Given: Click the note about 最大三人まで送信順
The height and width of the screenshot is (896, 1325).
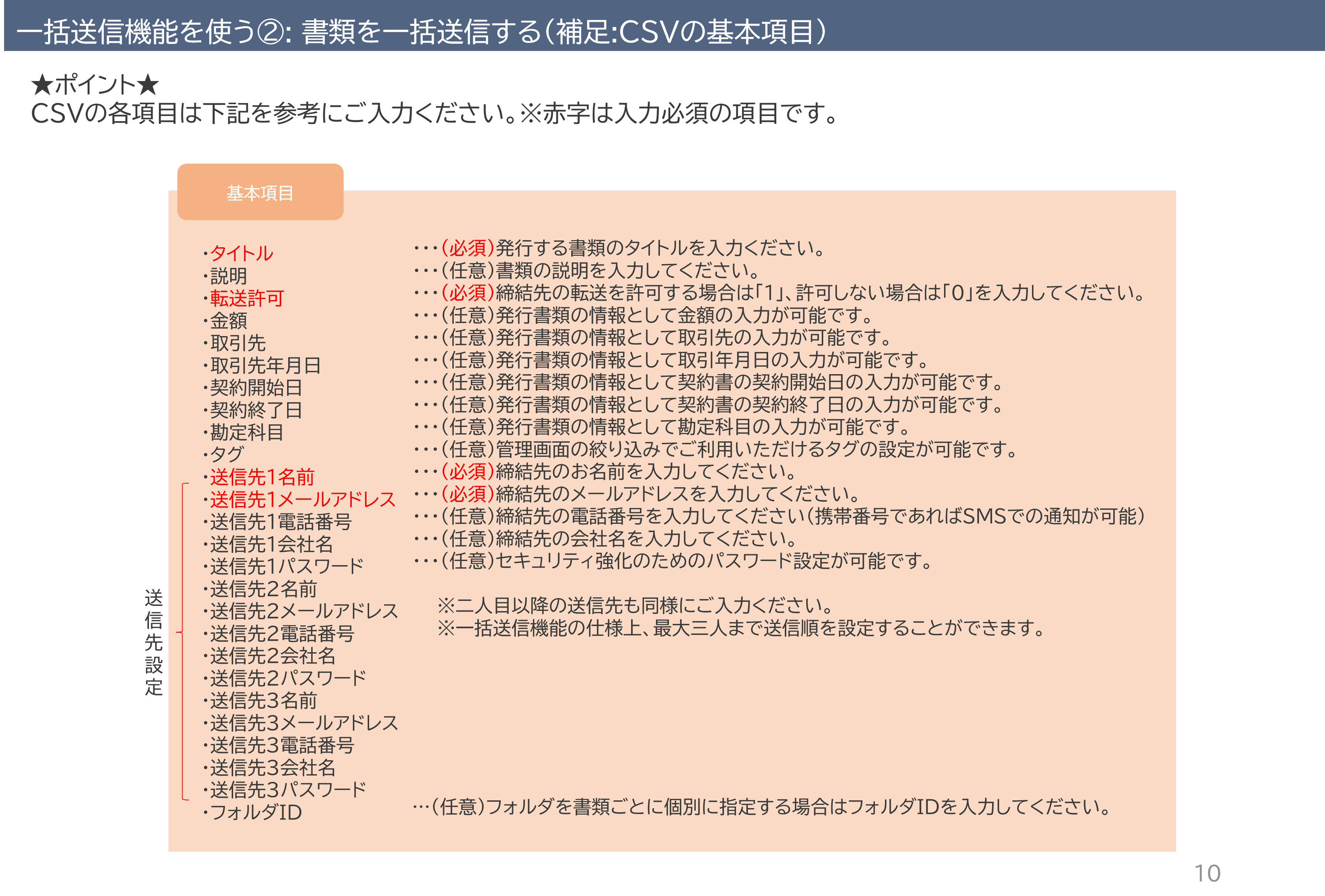Looking at the screenshot, I should (x=741, y=628).
